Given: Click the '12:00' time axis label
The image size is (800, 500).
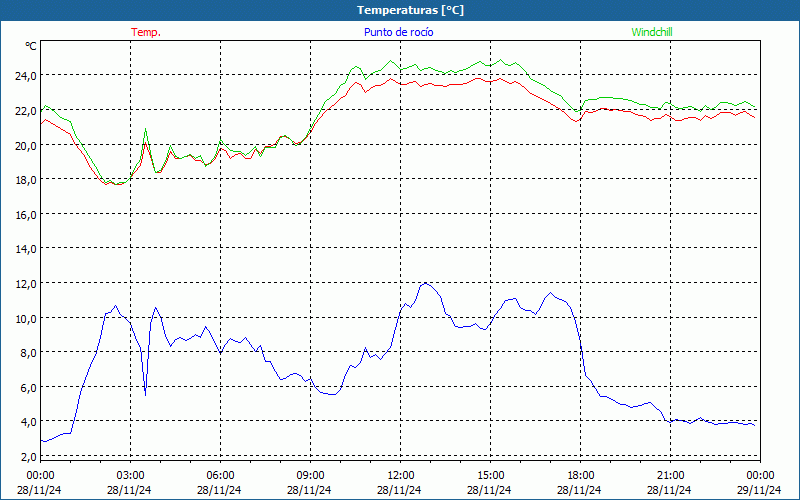Looking at the screenshot, I should [401, 476].
